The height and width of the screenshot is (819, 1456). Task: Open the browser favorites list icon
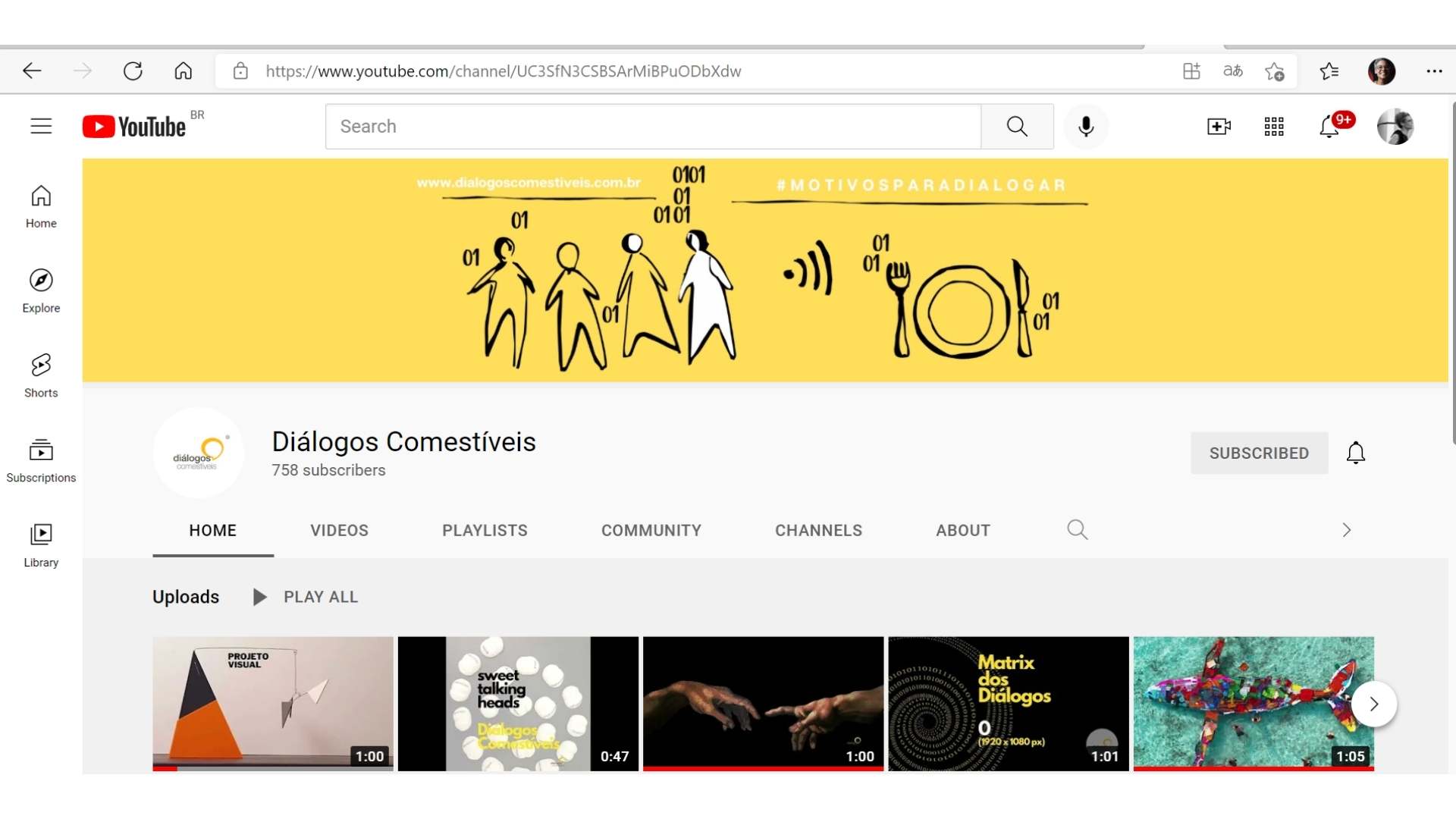(1329, 71)
